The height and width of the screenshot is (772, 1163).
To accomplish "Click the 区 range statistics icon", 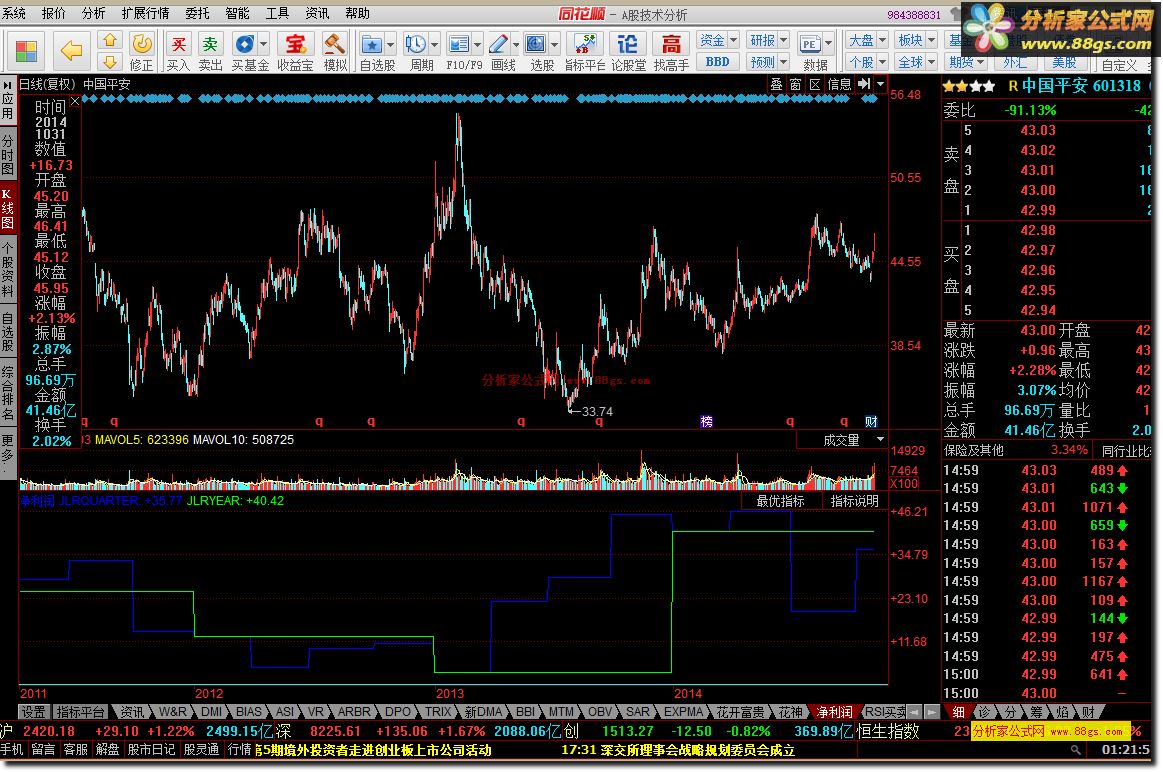I will point(814,85).
